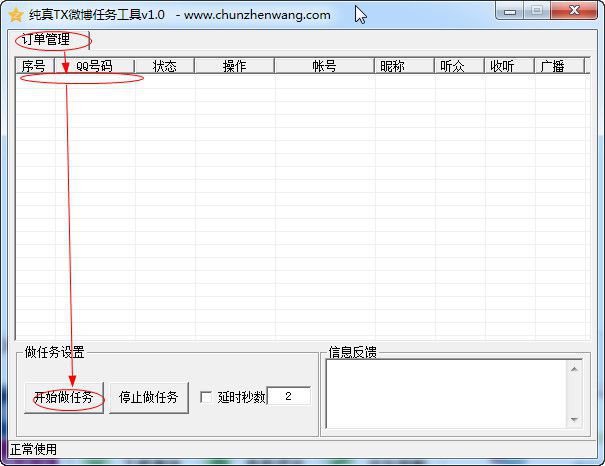Screen dimensions: 605x466
Task: Click the 听众 column header
Action: (460, 66)
